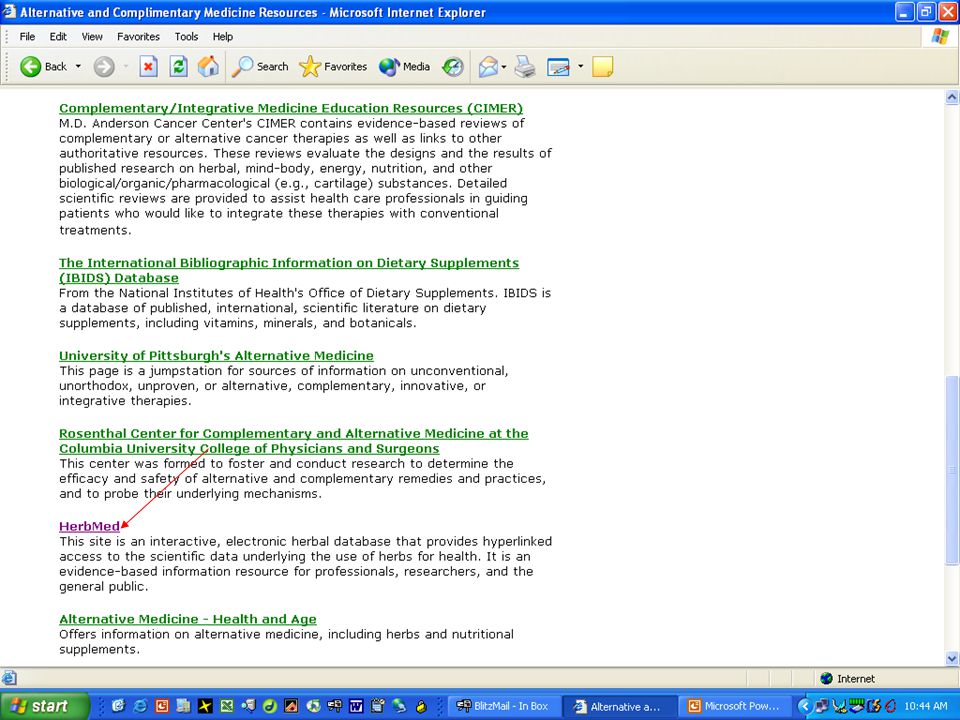The width and height of the screenshot is (960, 720).
Task: Expand the Back history dropdown arrow
Action: 78,66
